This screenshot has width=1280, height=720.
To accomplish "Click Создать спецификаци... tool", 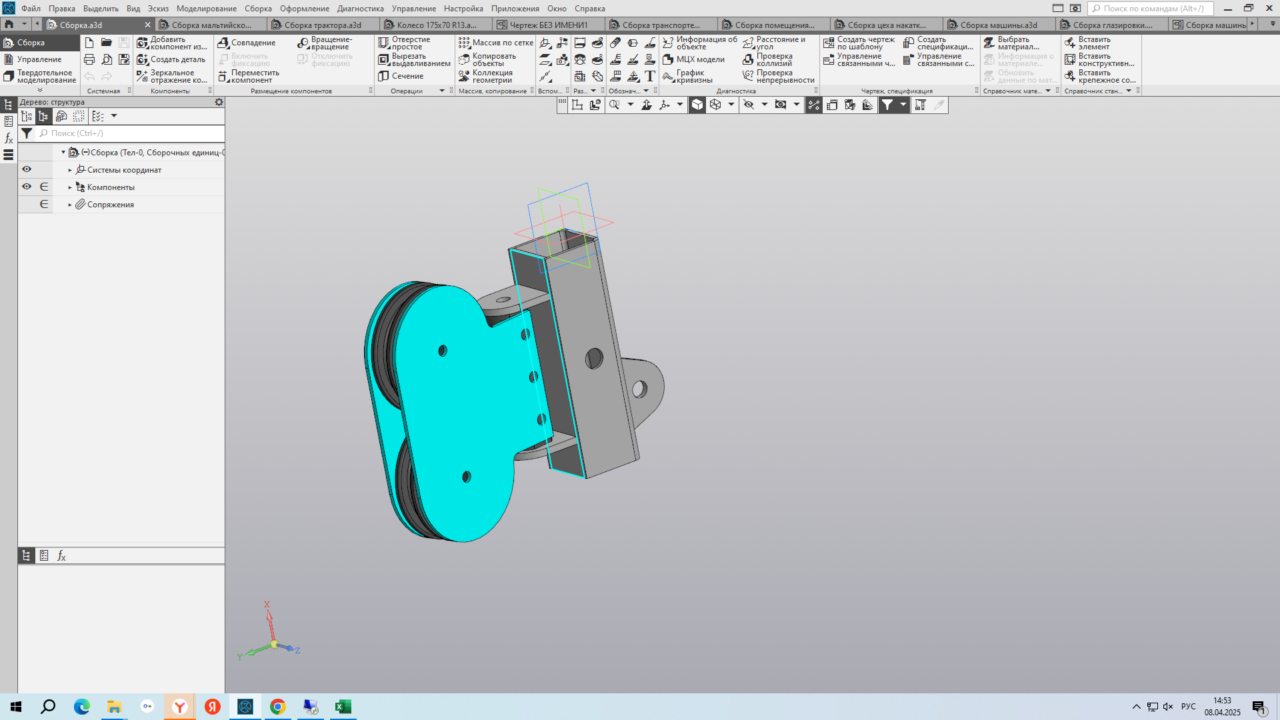I will click(x=937, y=43).
